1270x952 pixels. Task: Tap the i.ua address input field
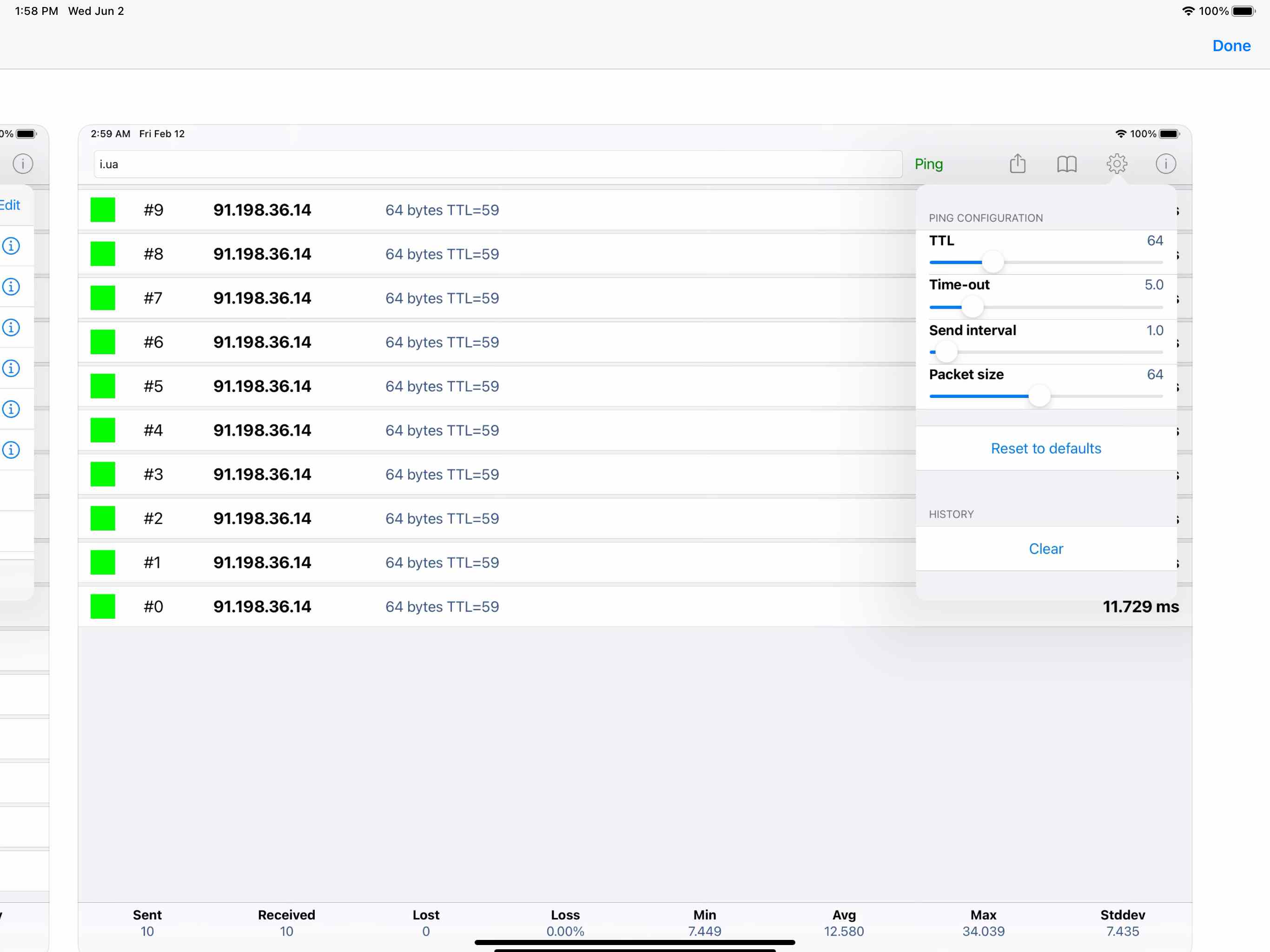click(498, 164)
